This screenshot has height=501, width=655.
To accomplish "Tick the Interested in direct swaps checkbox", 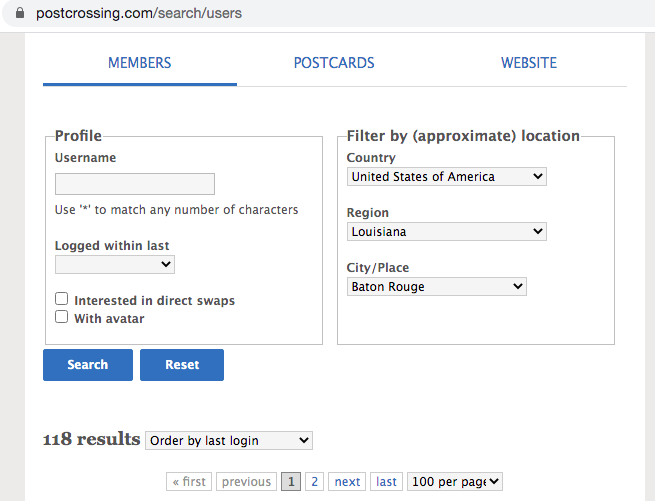I will 61,299.
